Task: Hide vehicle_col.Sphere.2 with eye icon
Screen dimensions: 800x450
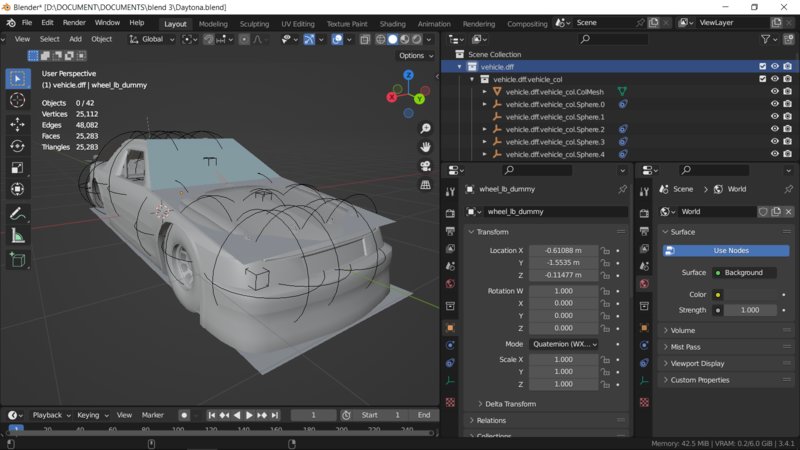Action: 774,129
